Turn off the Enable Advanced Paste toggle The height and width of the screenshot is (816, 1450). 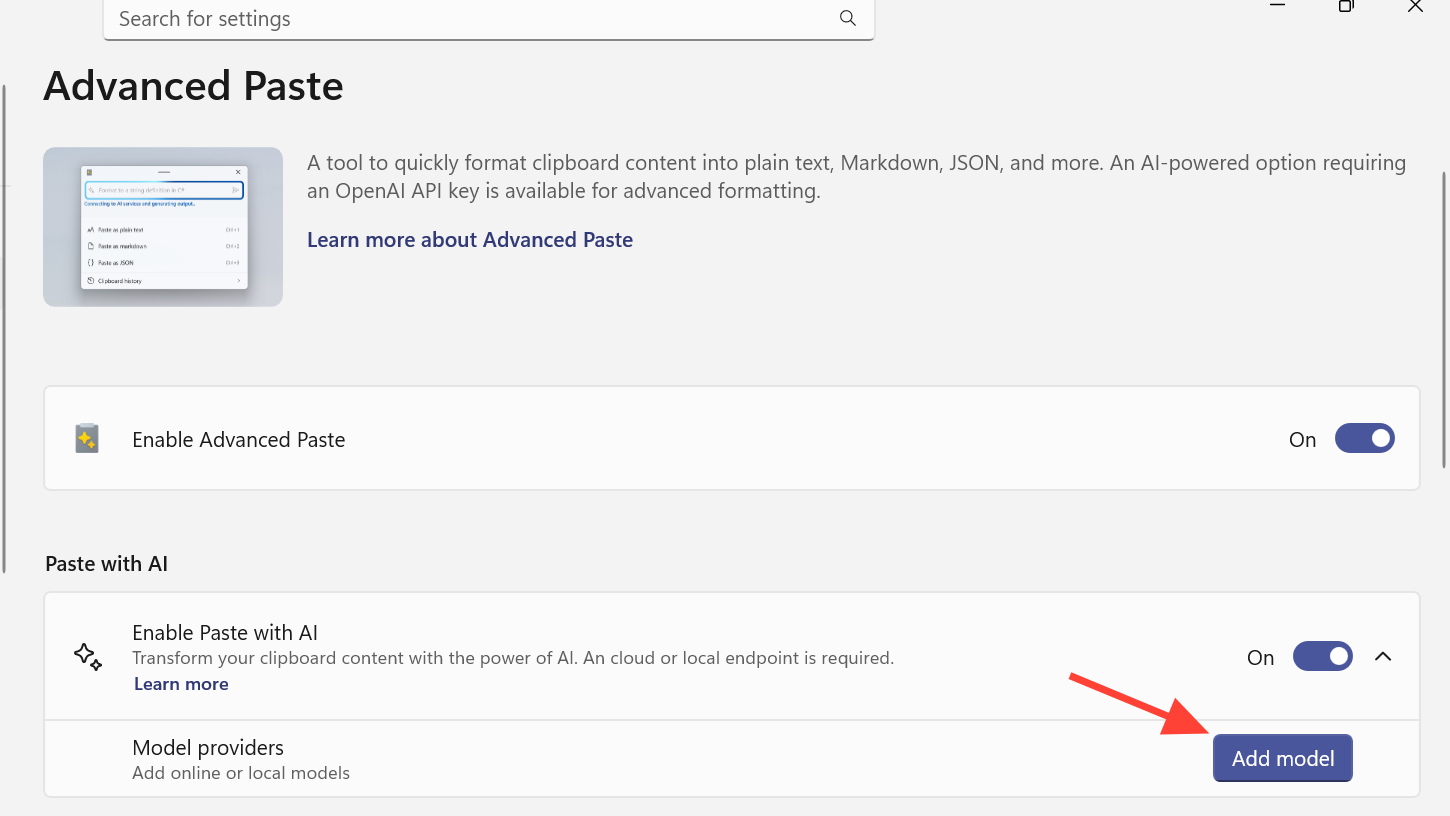click(x=1364, y=439)
